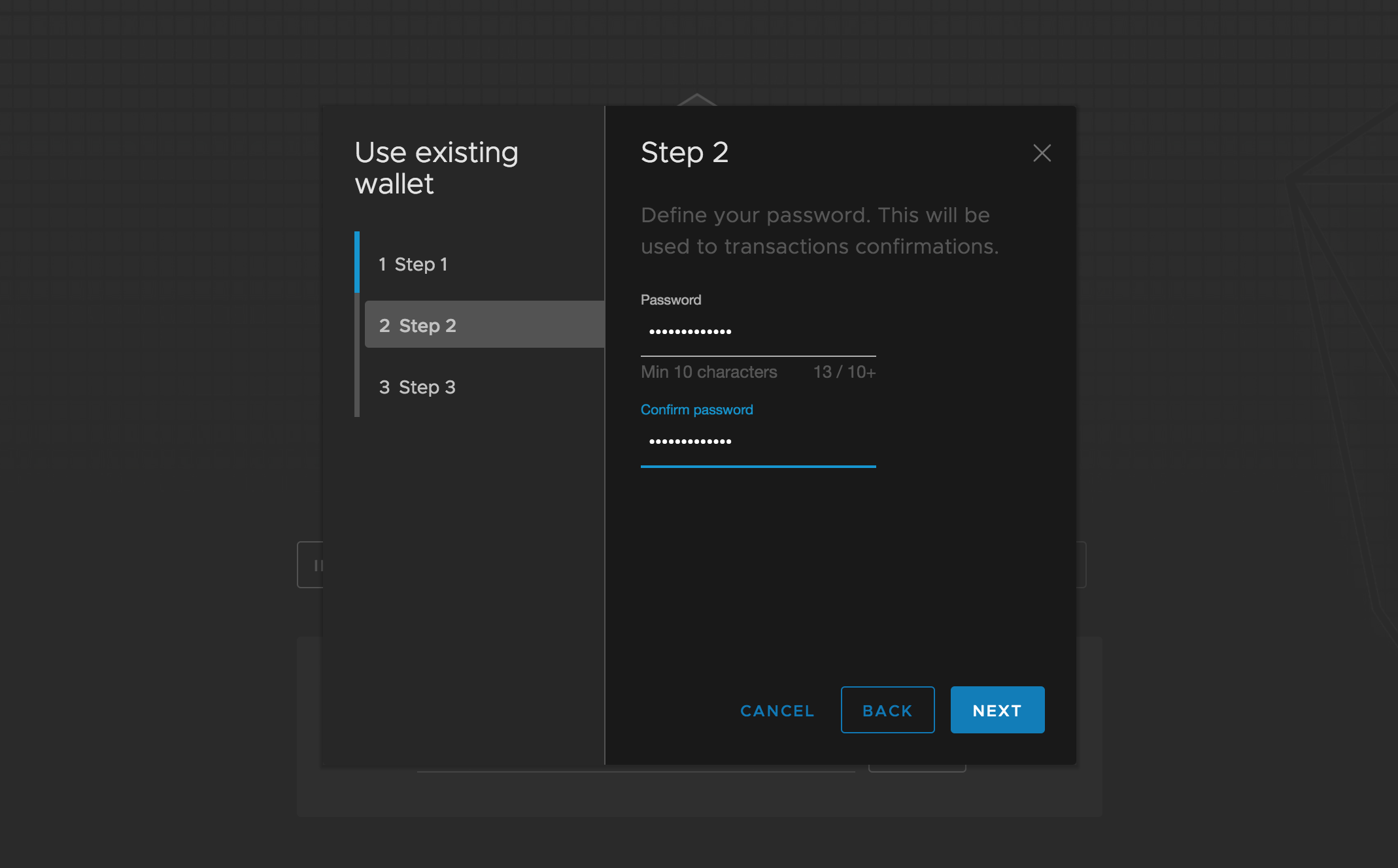This screenshot has height=868, width=1398.
Task: Click the 'Step 2' dialog title
Action: coord(685,152)
